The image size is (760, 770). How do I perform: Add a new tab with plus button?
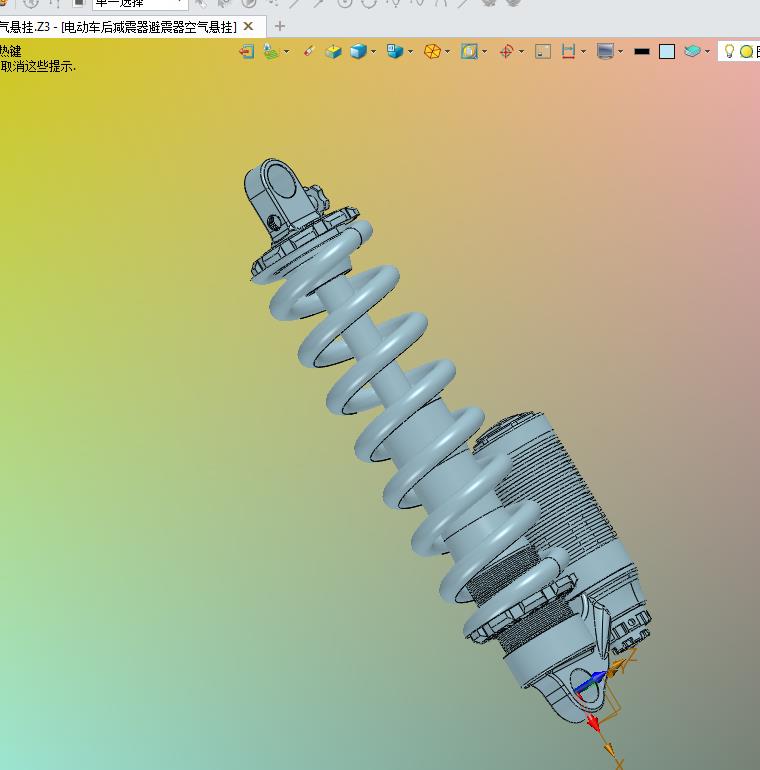click(280, 26)
